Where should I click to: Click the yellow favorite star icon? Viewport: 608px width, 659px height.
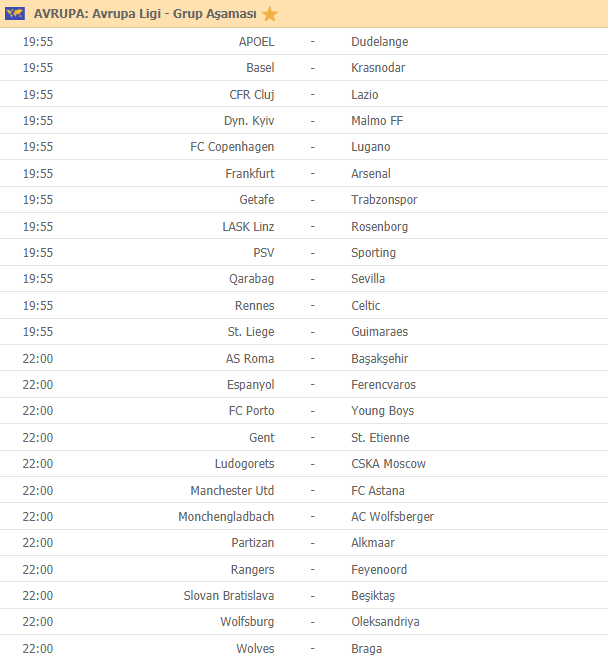point(269,14)
